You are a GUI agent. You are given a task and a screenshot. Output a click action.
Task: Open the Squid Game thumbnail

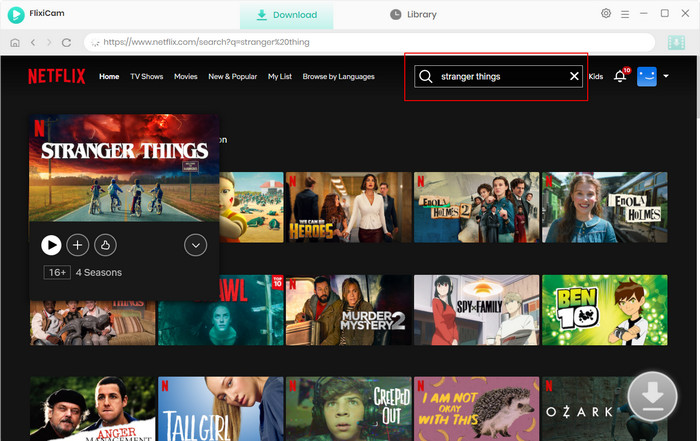coord(251,208)
